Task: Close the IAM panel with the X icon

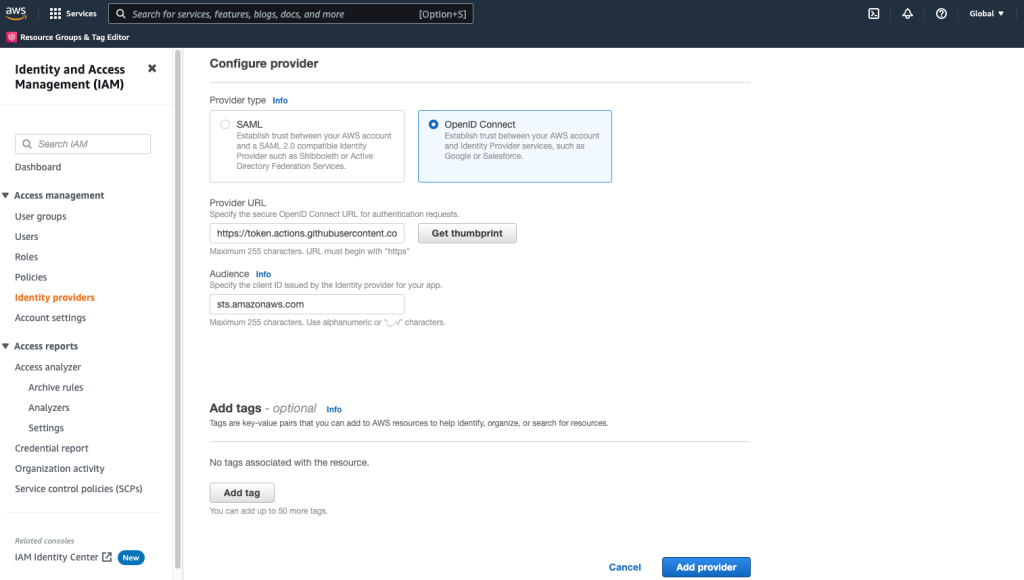Action: [x=151, y=69]
